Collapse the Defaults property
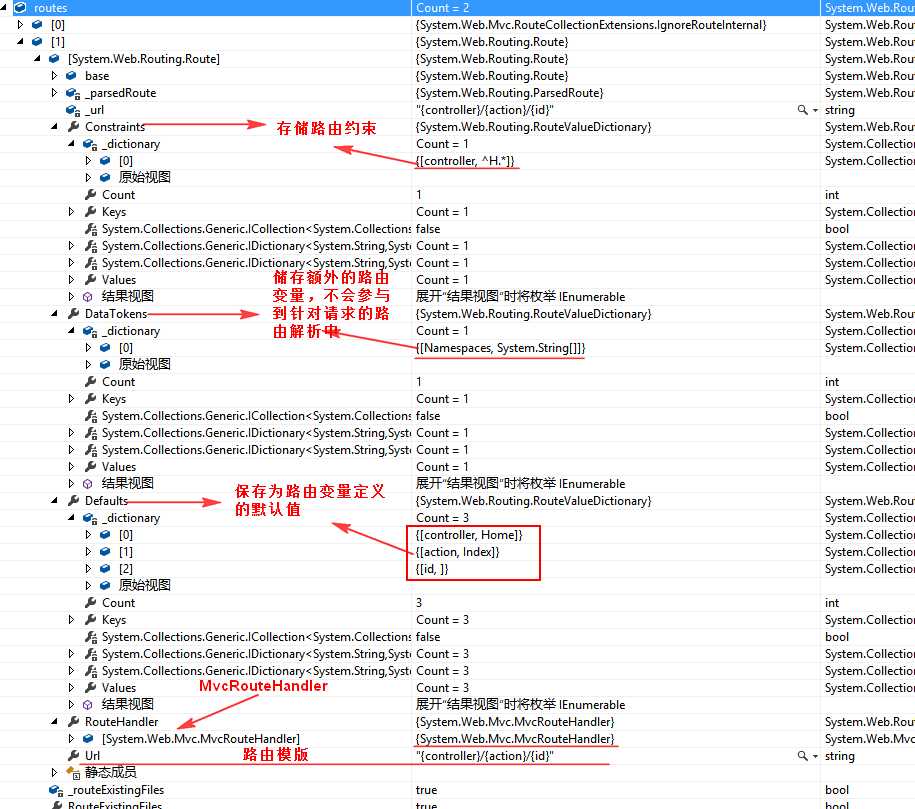The image size is (915, 809). 54,500
